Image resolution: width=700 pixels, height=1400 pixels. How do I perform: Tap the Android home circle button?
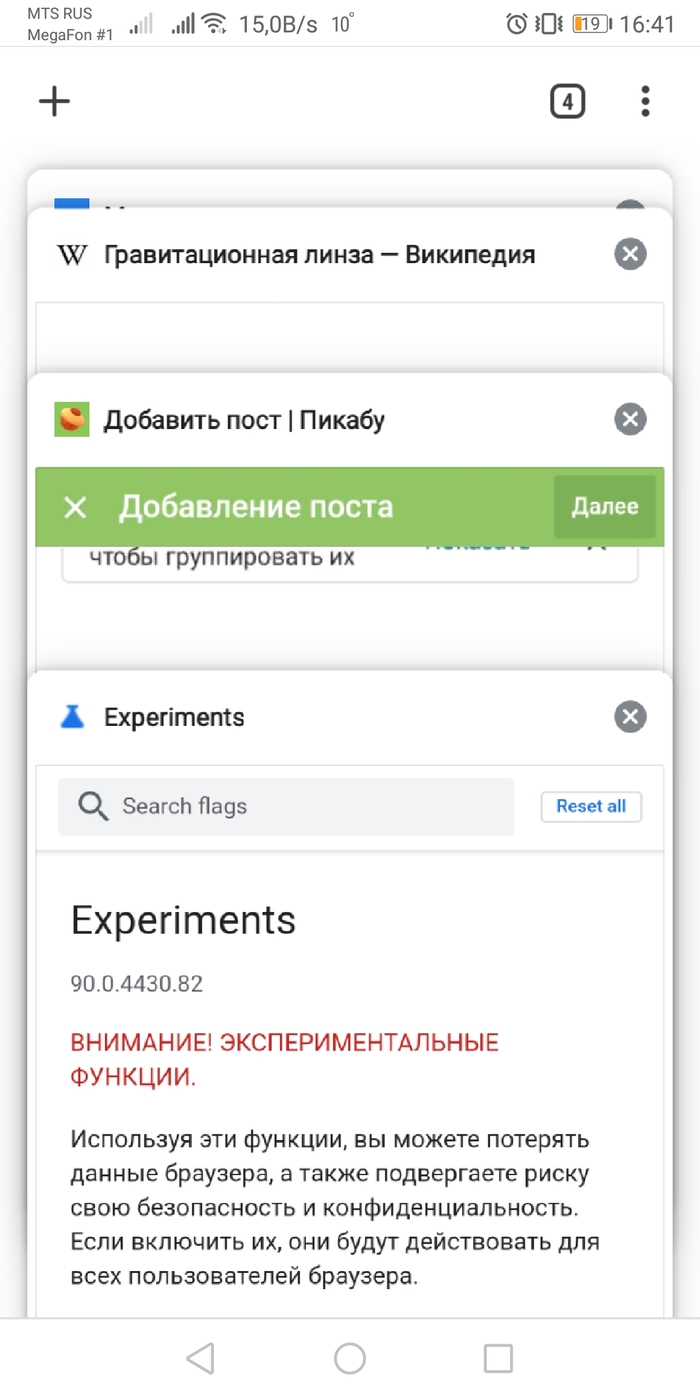350,1358
